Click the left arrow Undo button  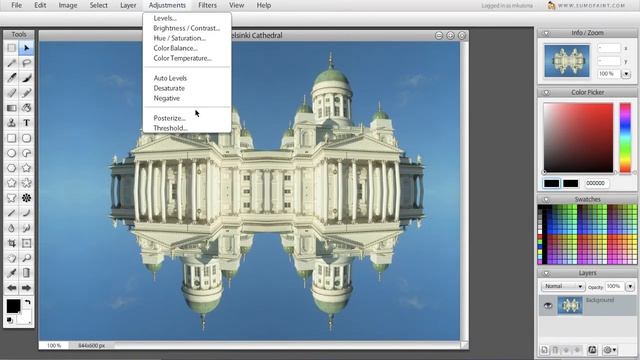coord(11,288)
